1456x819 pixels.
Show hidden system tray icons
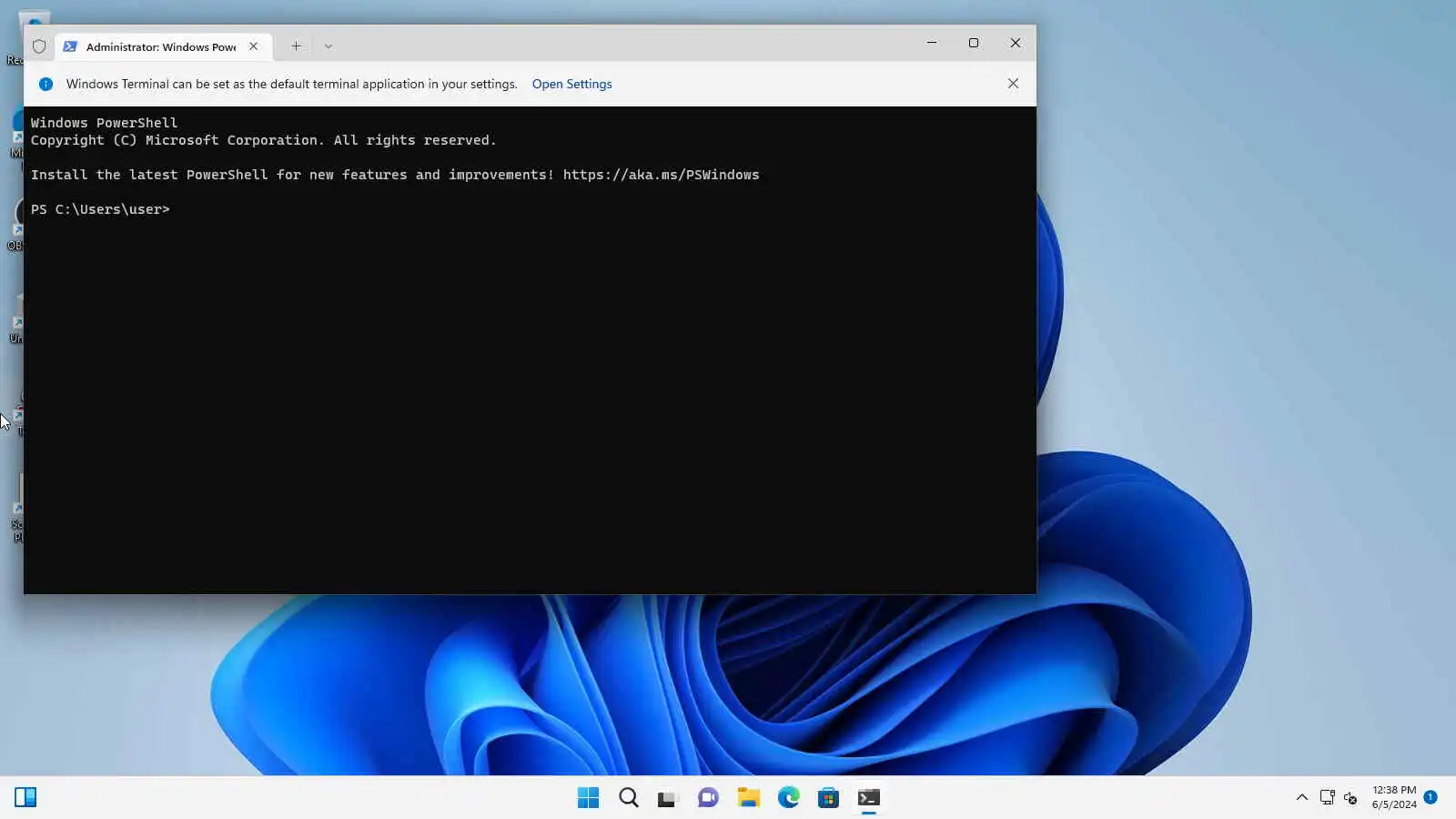(1302, 798)
